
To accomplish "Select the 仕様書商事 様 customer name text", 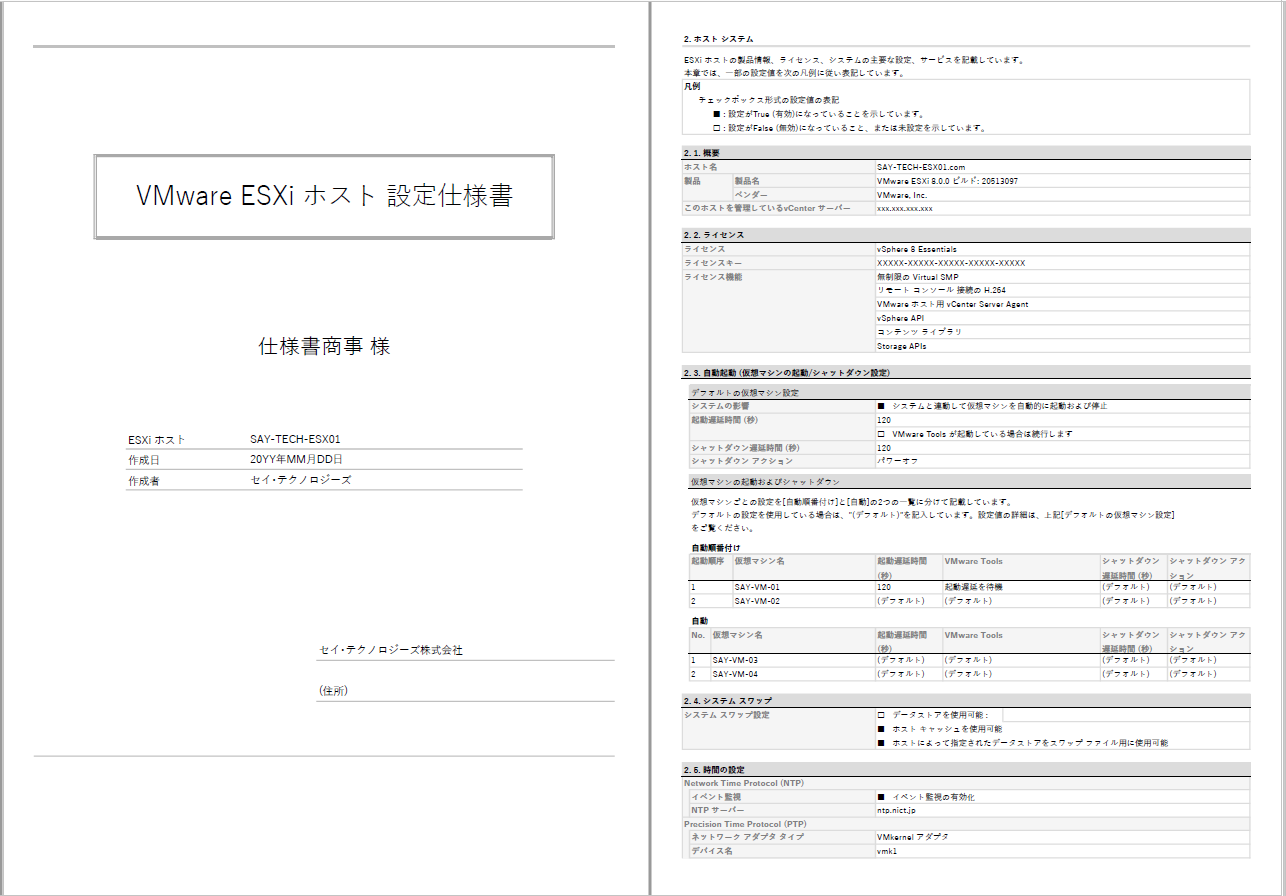I will point(324,347).
